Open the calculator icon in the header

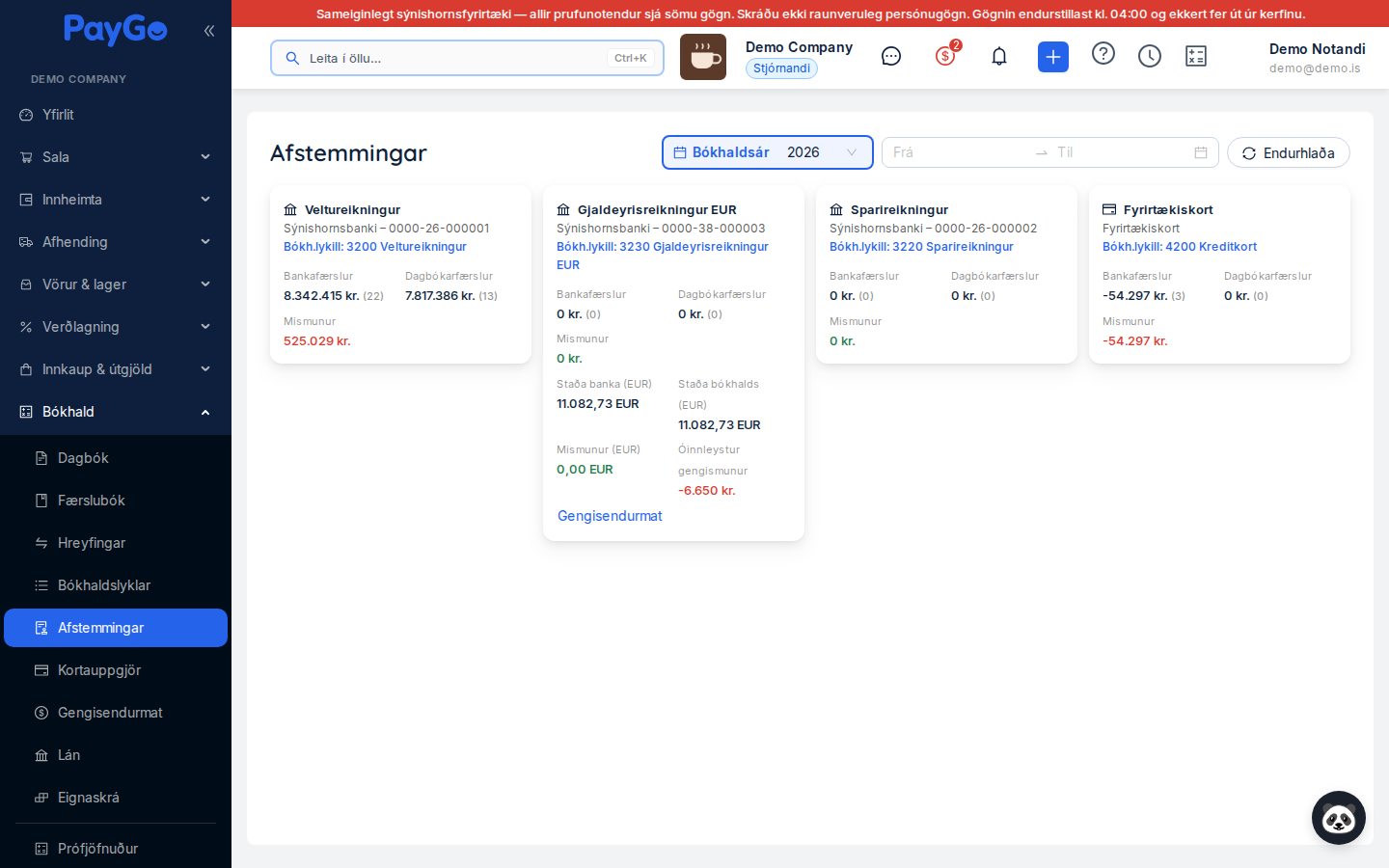pyautogui.click(x=1196, y=57)
